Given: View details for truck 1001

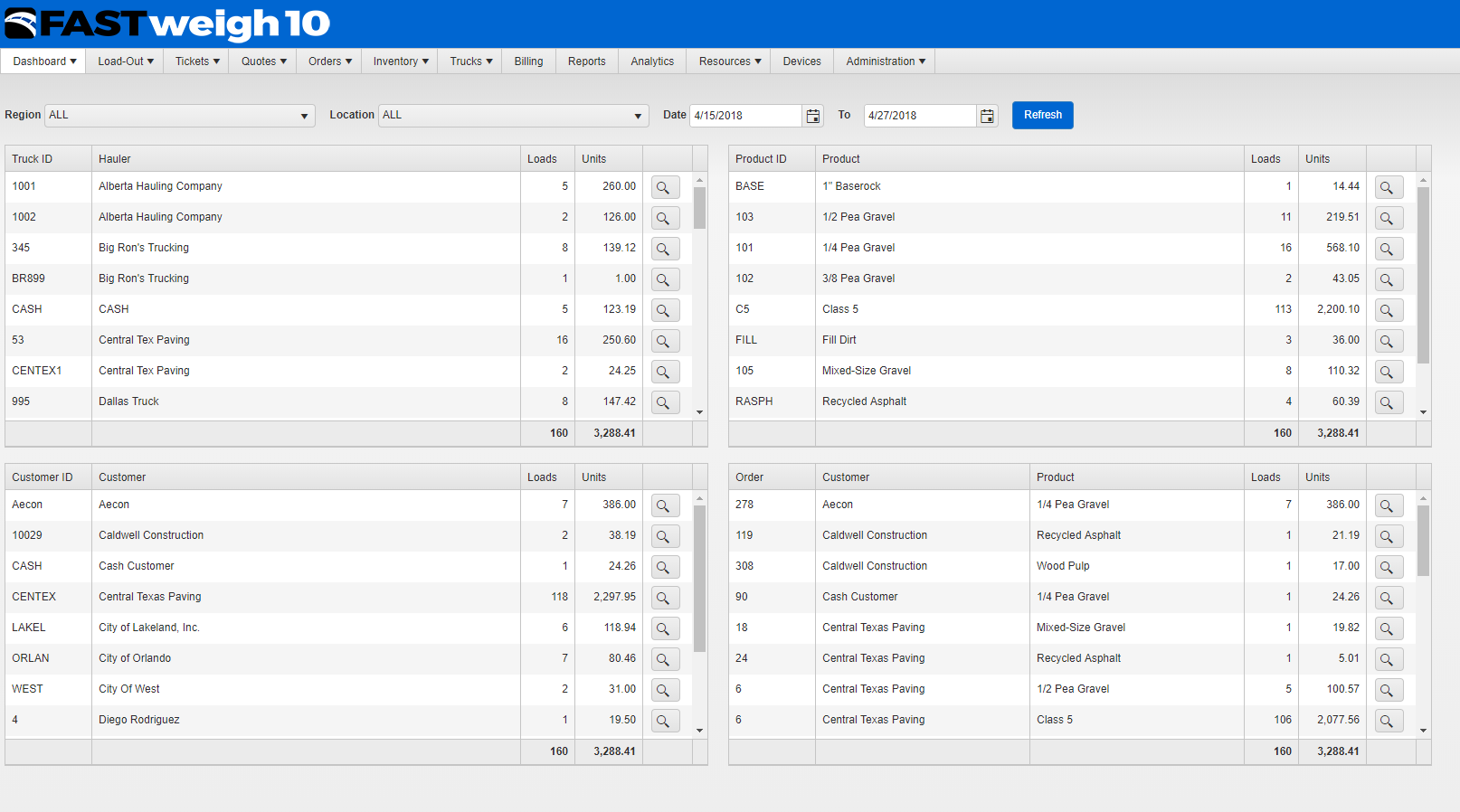Looking at the screenshot, I should coord(665,187).
